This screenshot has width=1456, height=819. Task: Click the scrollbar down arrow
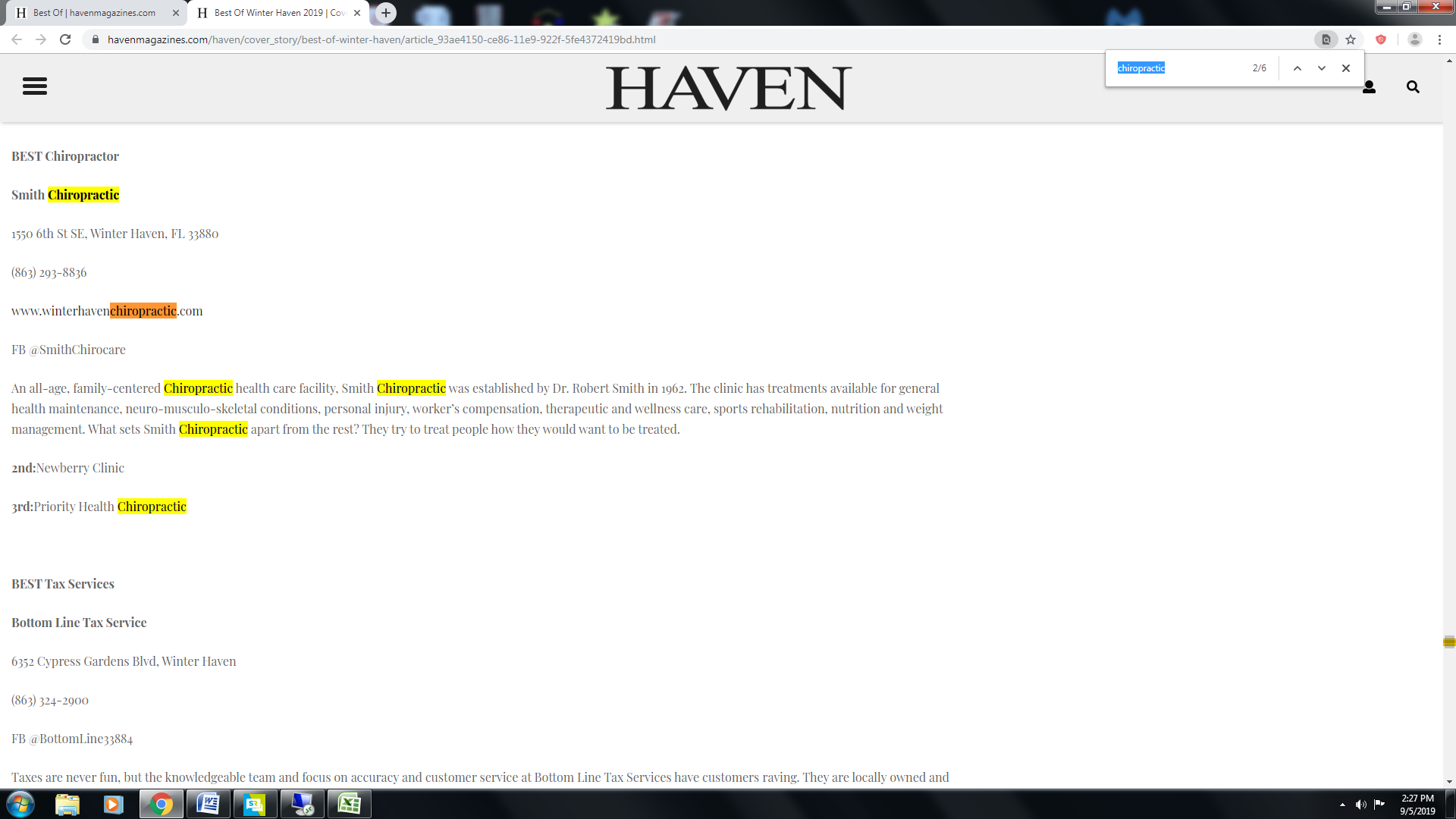[1449, 782]
